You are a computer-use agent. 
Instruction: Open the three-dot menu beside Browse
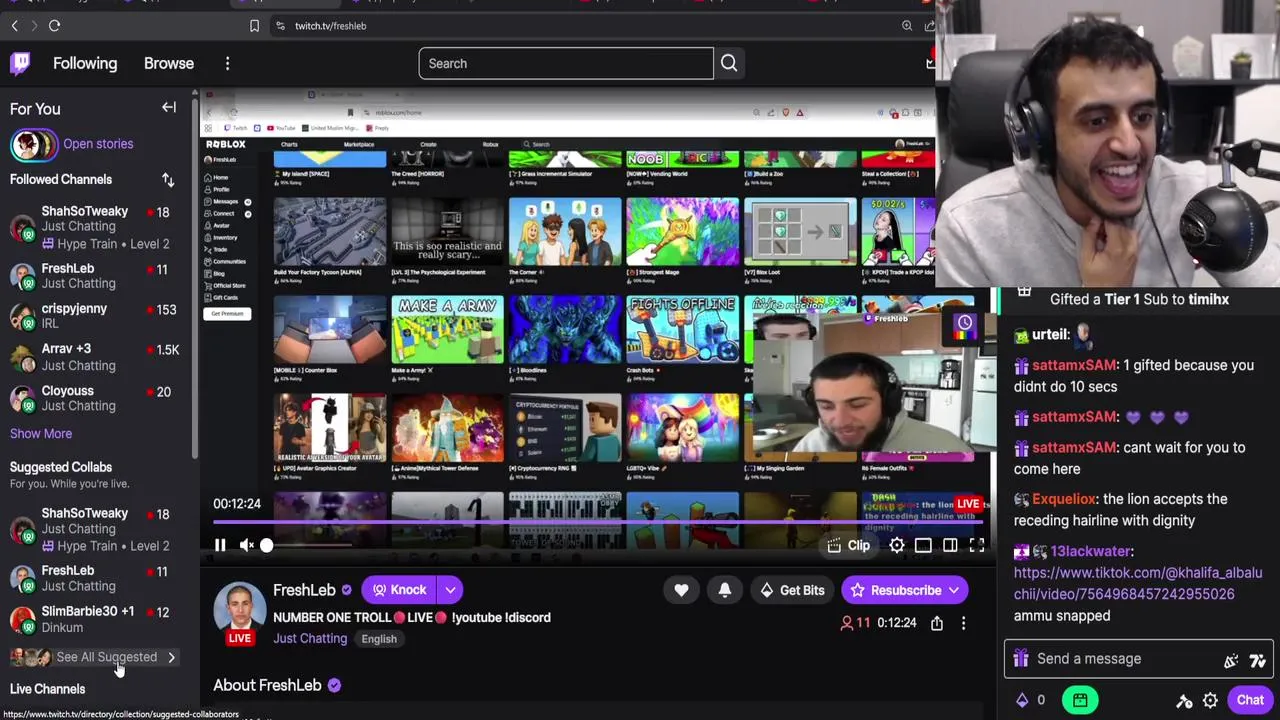click(227, 64)
